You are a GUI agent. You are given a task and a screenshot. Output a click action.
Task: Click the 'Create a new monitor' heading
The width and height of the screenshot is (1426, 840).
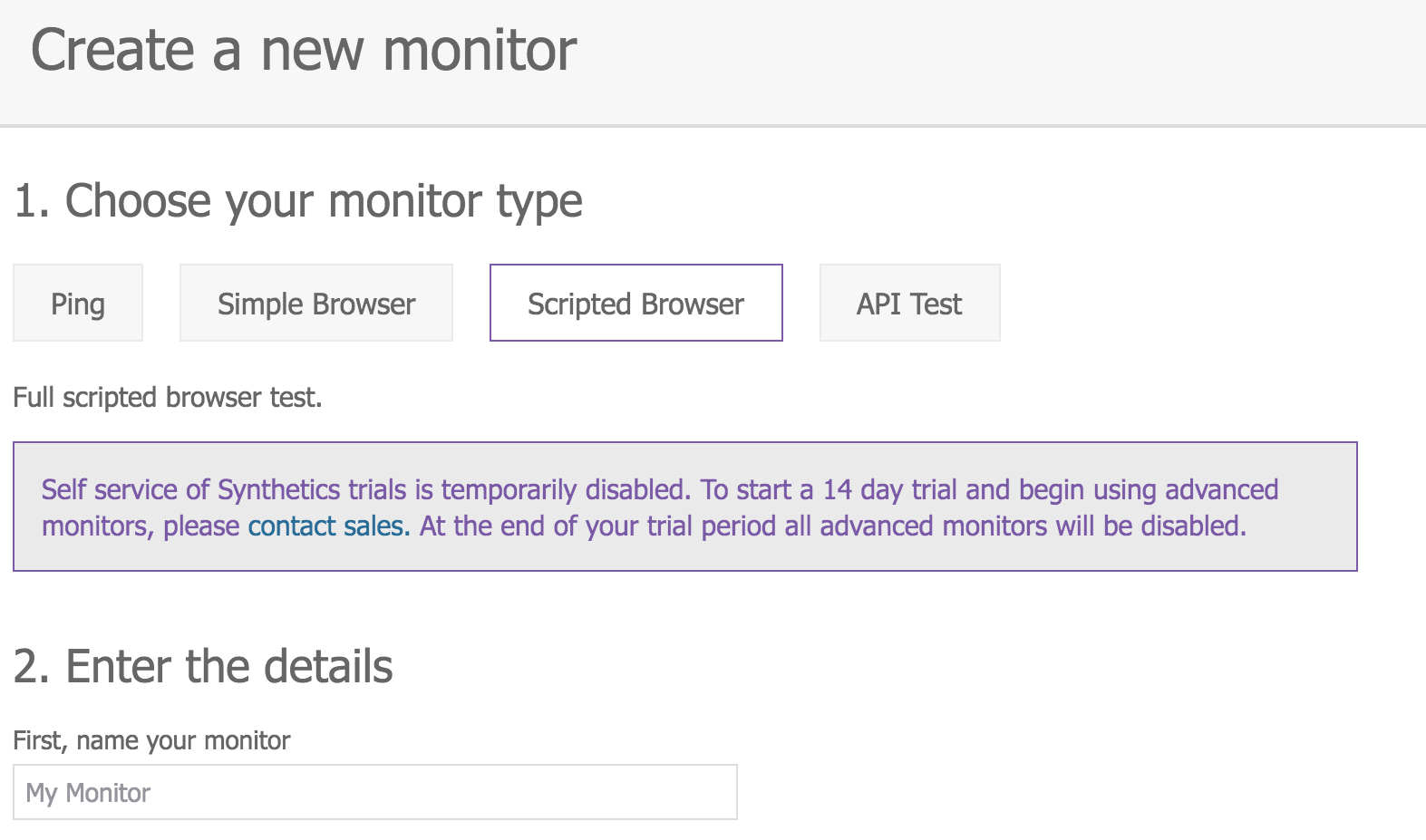tap(304, 50)
